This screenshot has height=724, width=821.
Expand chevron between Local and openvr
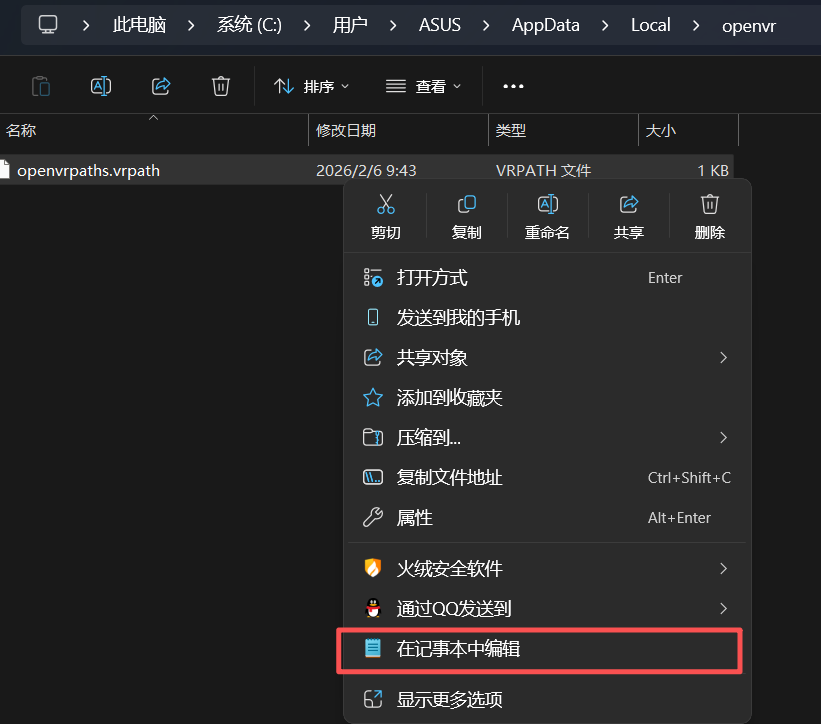pos(696,25)
